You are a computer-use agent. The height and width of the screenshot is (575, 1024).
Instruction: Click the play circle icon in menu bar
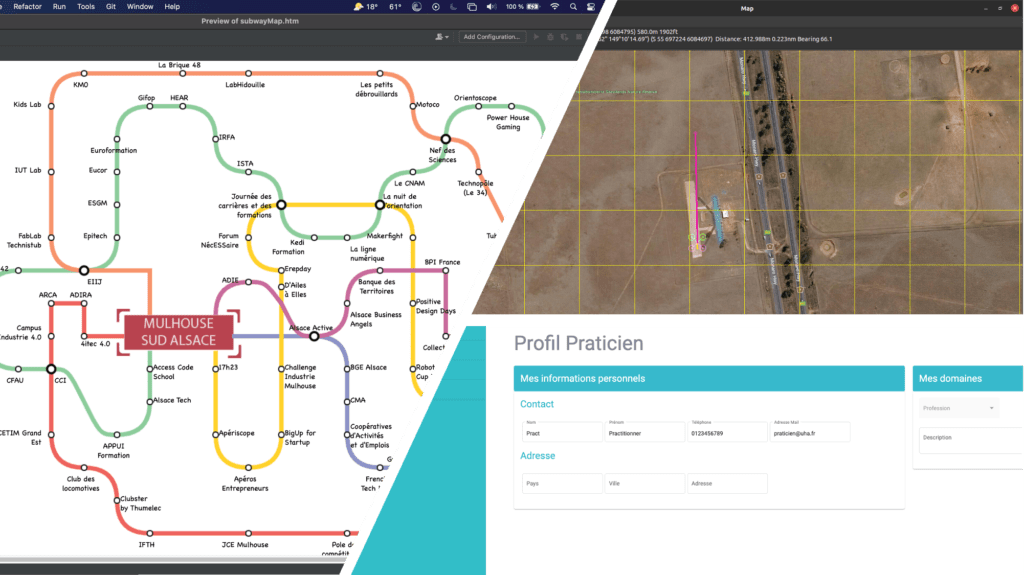point(436,7)
